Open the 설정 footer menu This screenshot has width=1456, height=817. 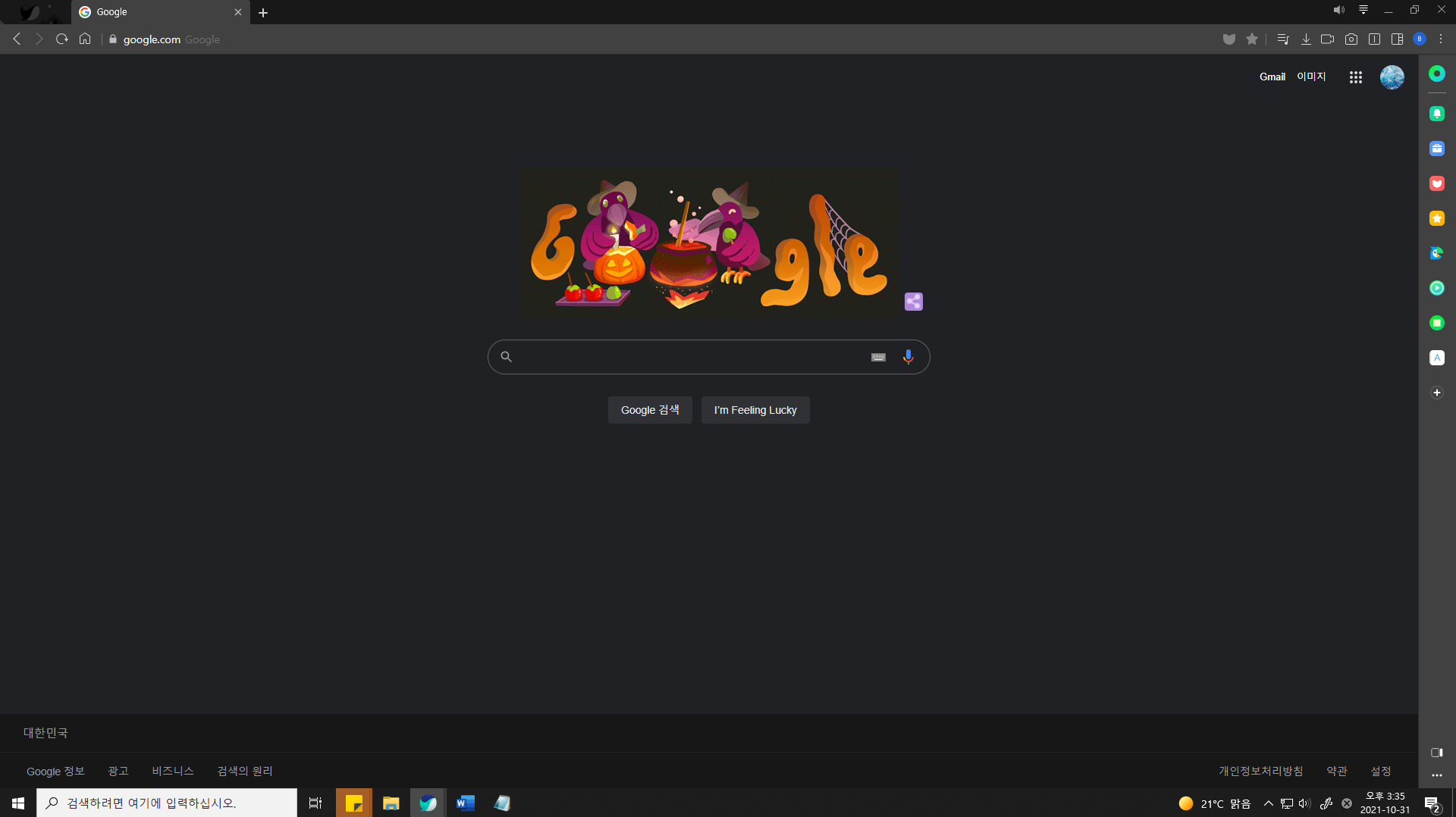(x=1381, y=771)
